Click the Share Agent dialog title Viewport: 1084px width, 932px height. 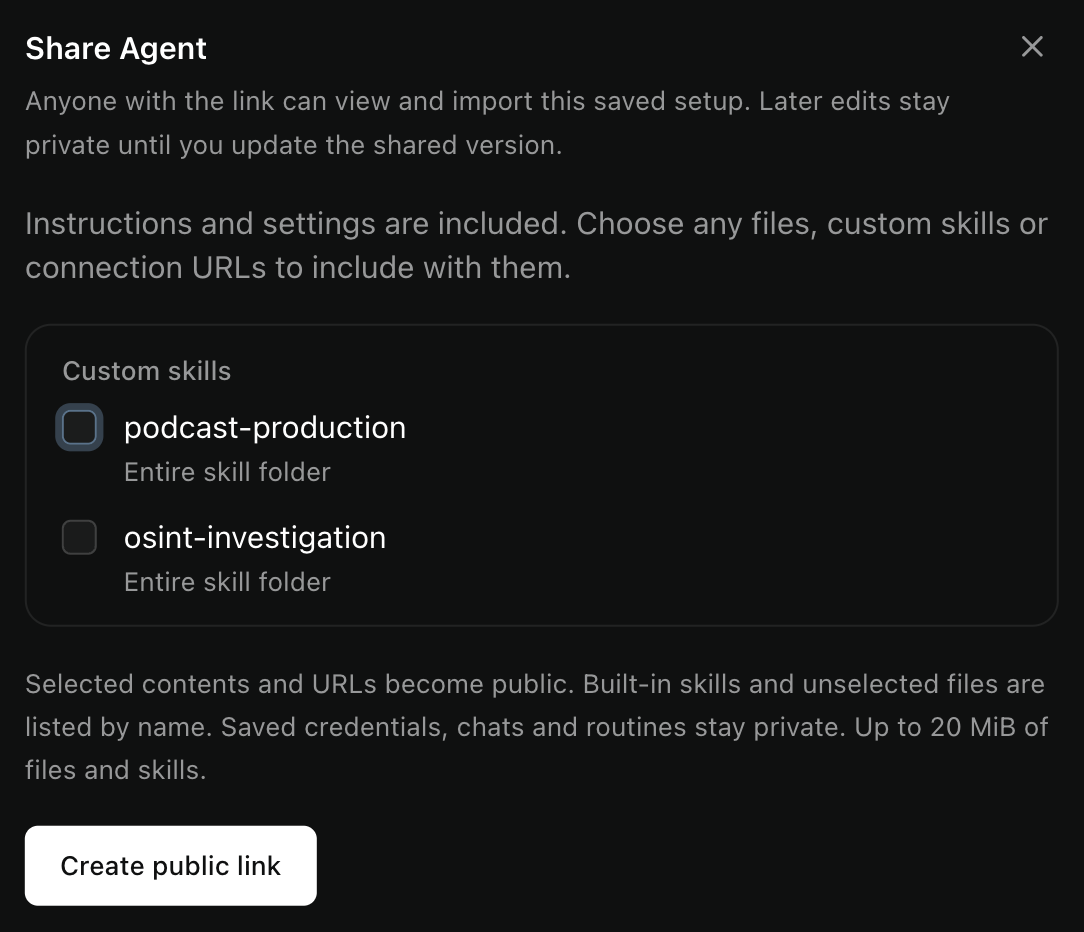point(116,48)
